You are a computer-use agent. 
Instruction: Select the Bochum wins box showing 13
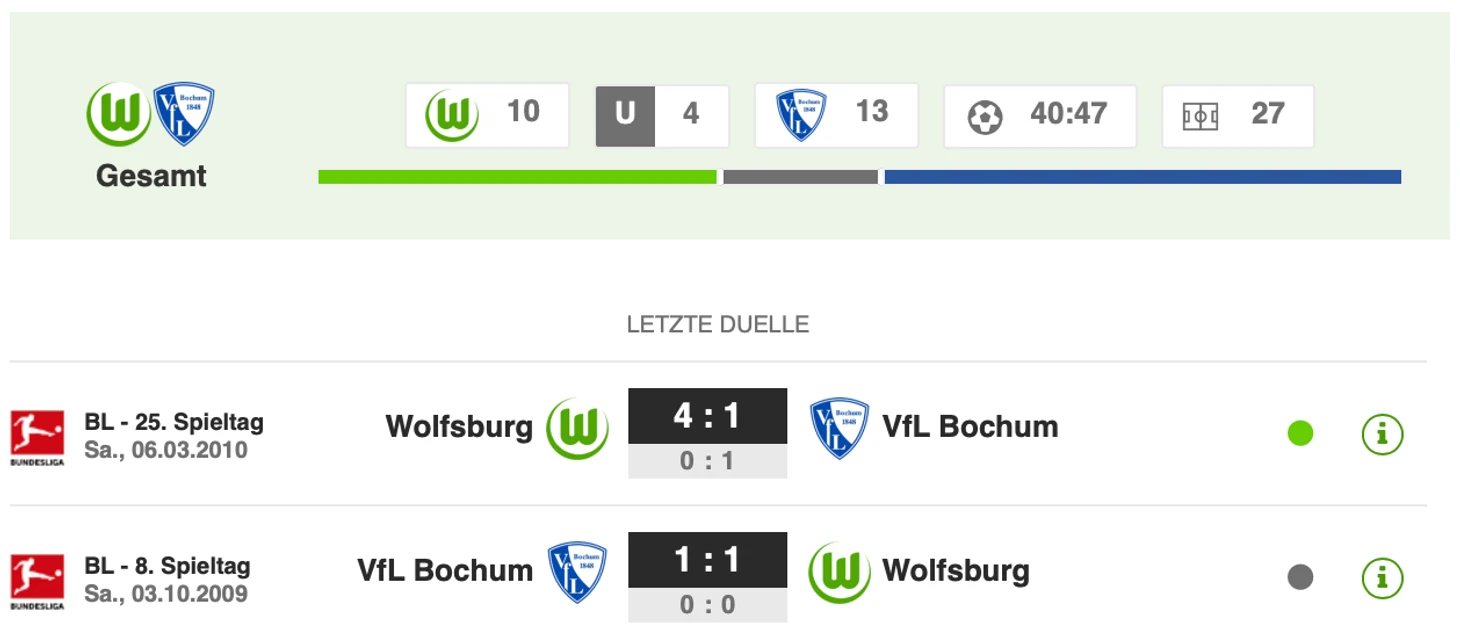tap(837, 115)
